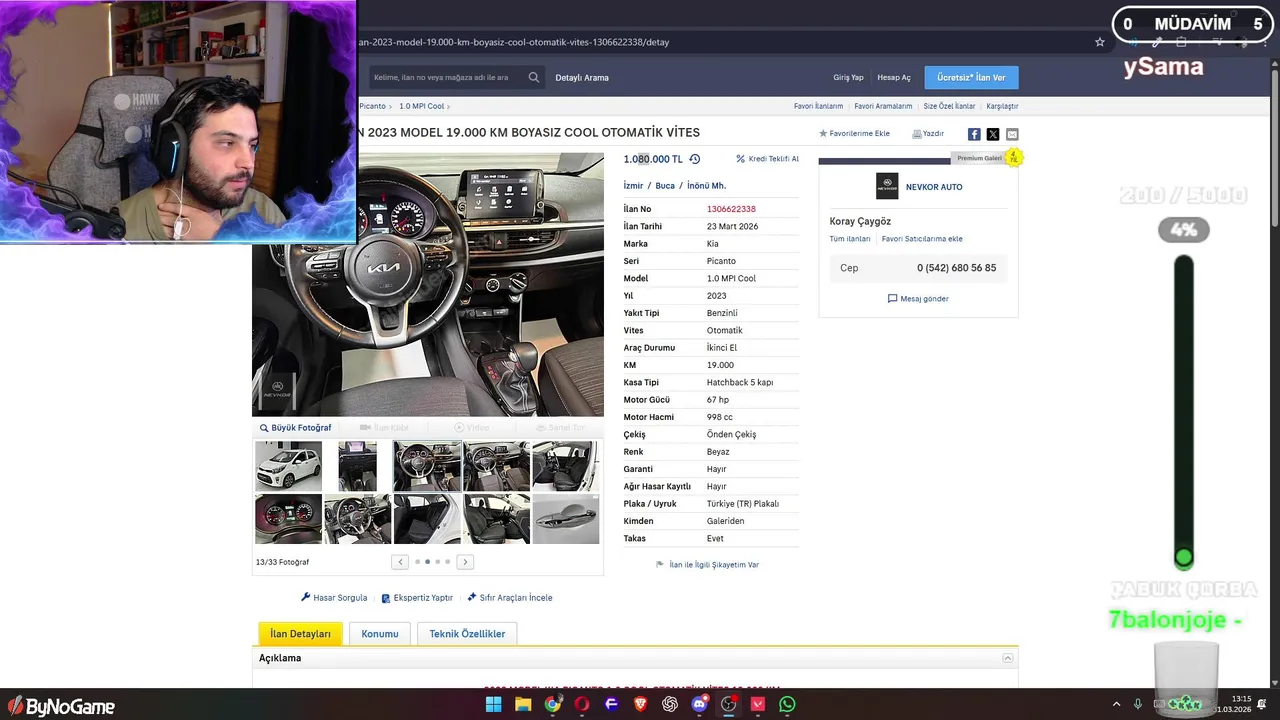Click the İzmir location link
This screenshot has height=720, width=1280.
[x=633, y=186]
